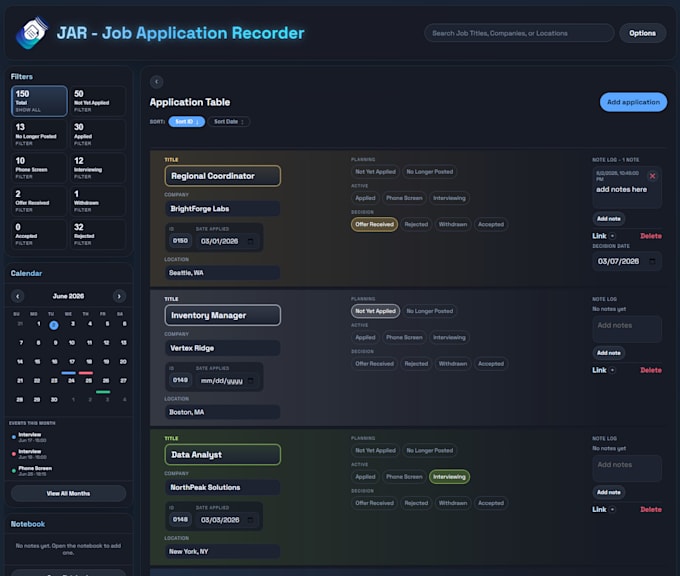
Task: Click the June 2026 month label
Action: [x=69, y=296]
